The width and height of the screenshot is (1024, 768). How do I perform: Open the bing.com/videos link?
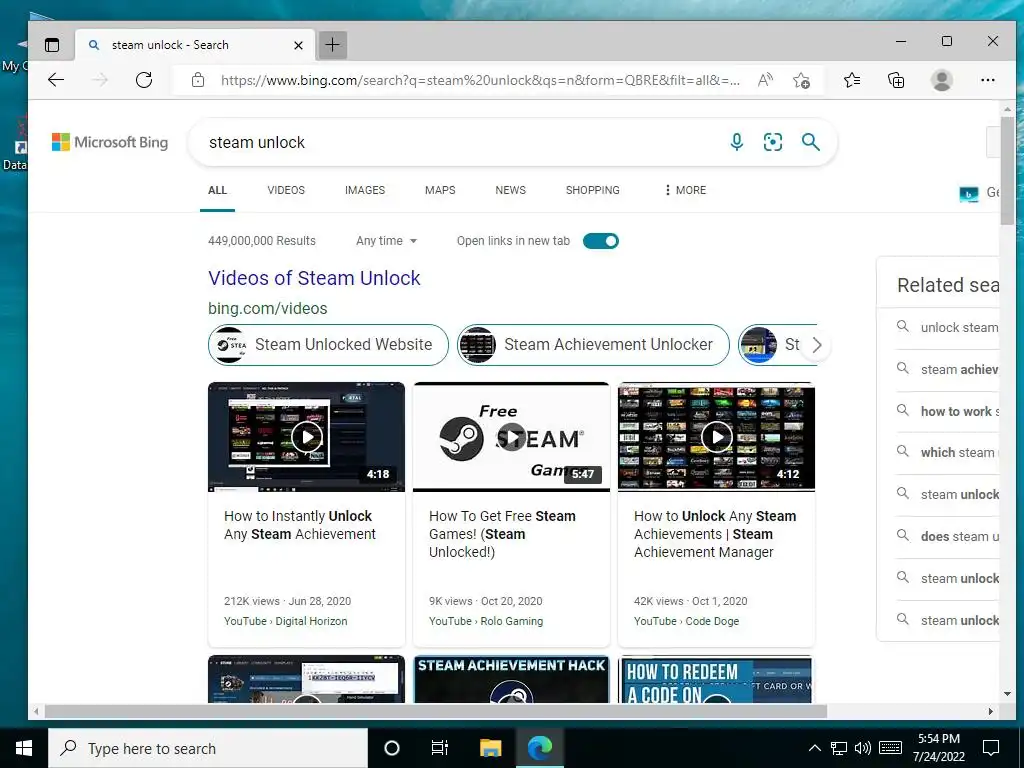[x=268, y=308]
